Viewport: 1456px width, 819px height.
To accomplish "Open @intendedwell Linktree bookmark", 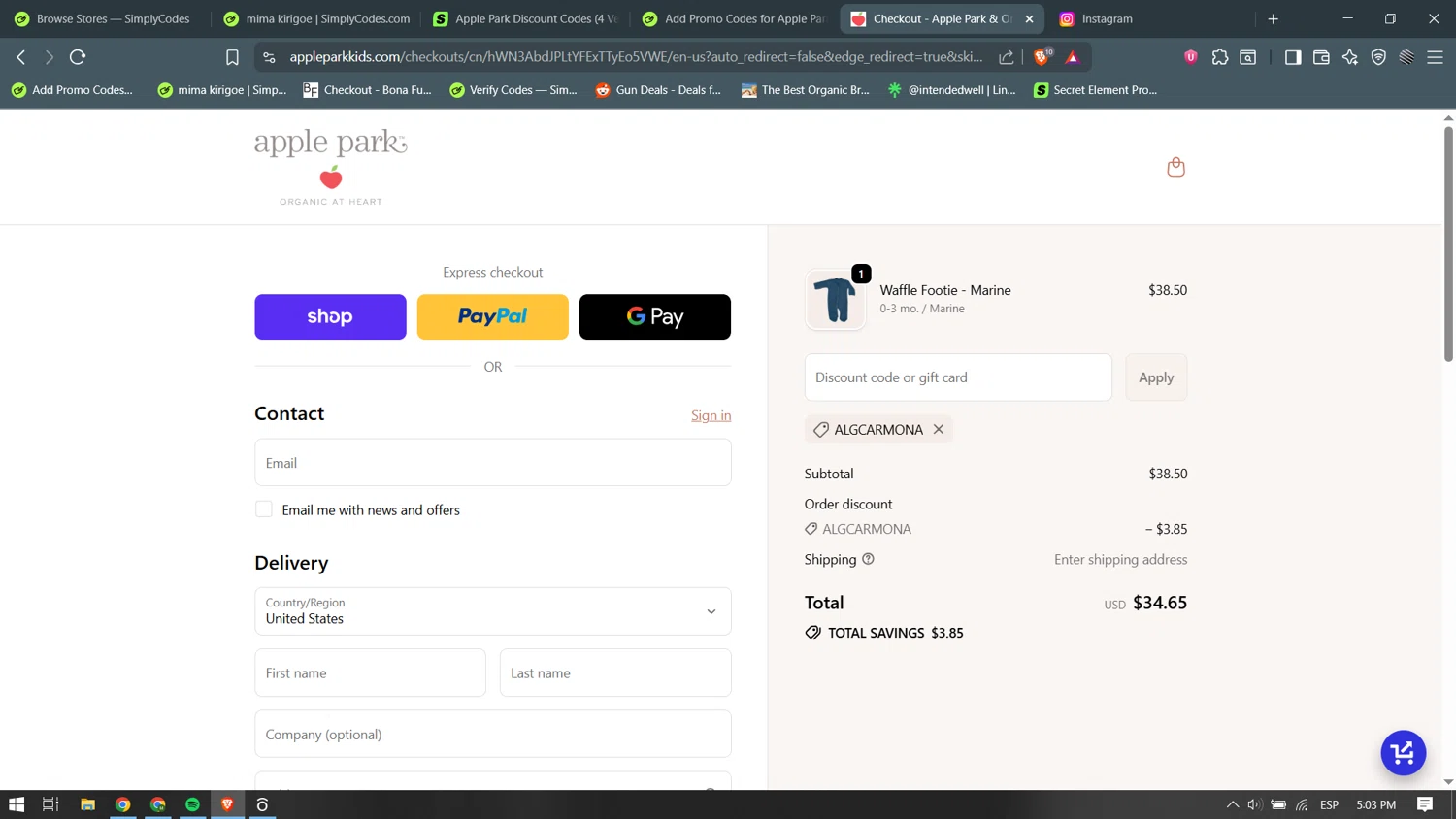I will 952,90.
